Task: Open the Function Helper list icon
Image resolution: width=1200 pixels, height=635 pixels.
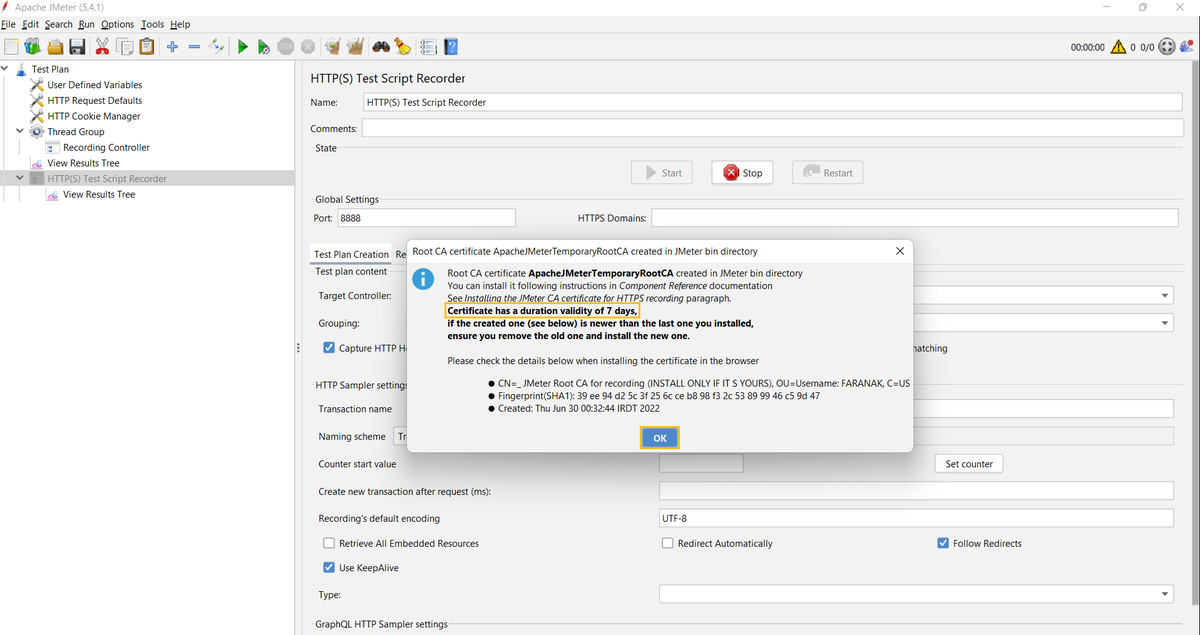Action: coord(429,46)
